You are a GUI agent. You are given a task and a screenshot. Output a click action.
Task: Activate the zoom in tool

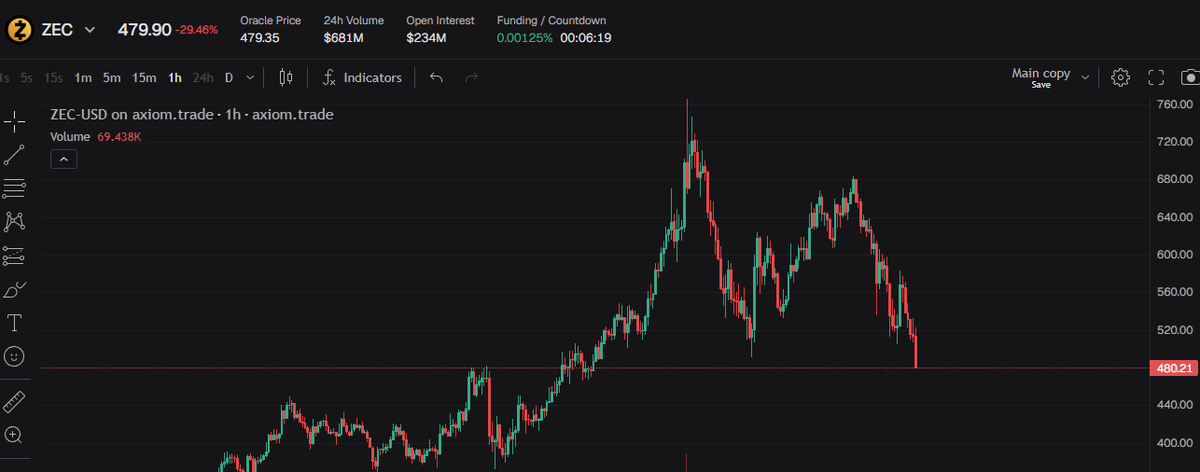(14, 435)
